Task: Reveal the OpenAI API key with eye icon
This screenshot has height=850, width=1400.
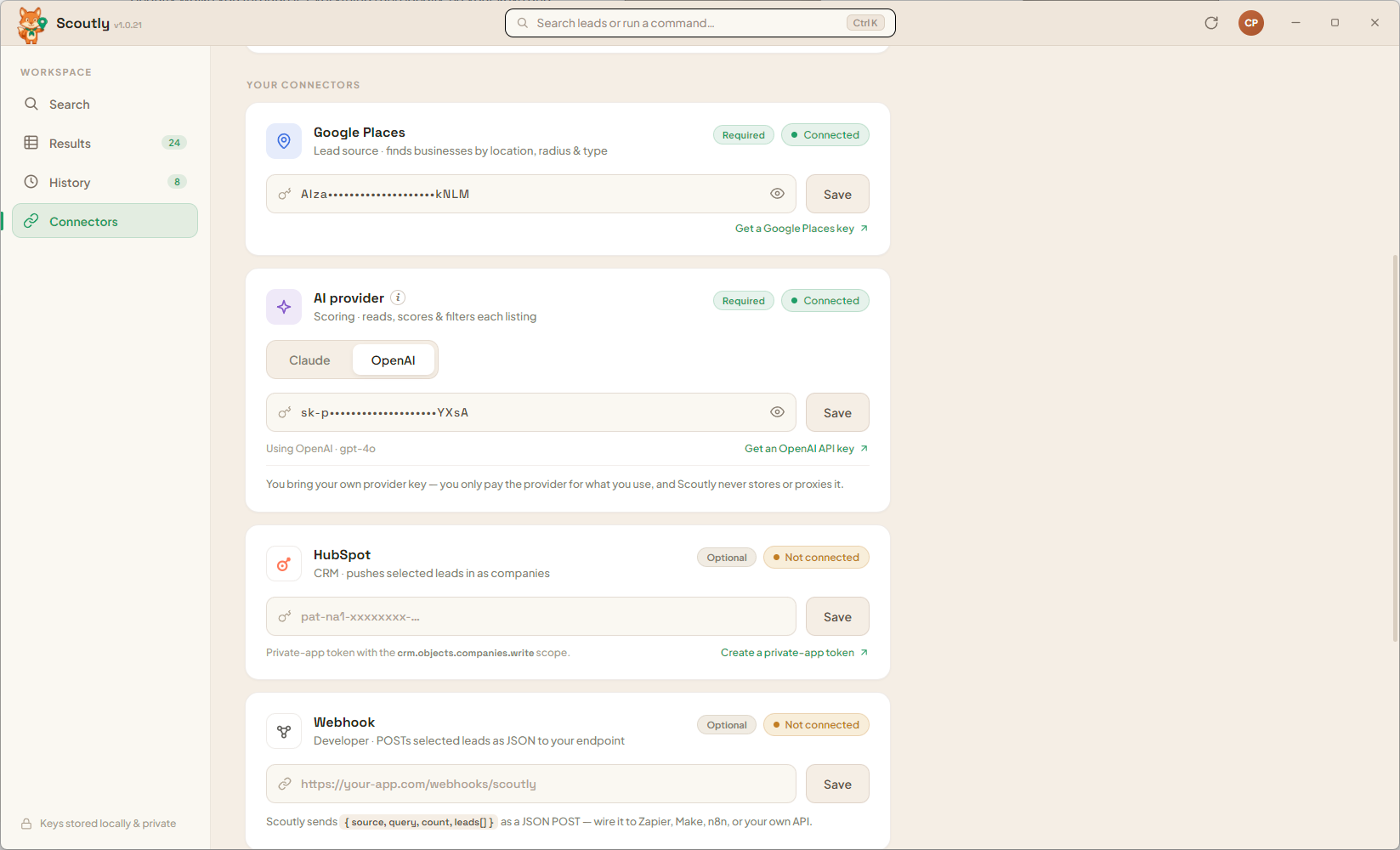Action: [777, 412]
